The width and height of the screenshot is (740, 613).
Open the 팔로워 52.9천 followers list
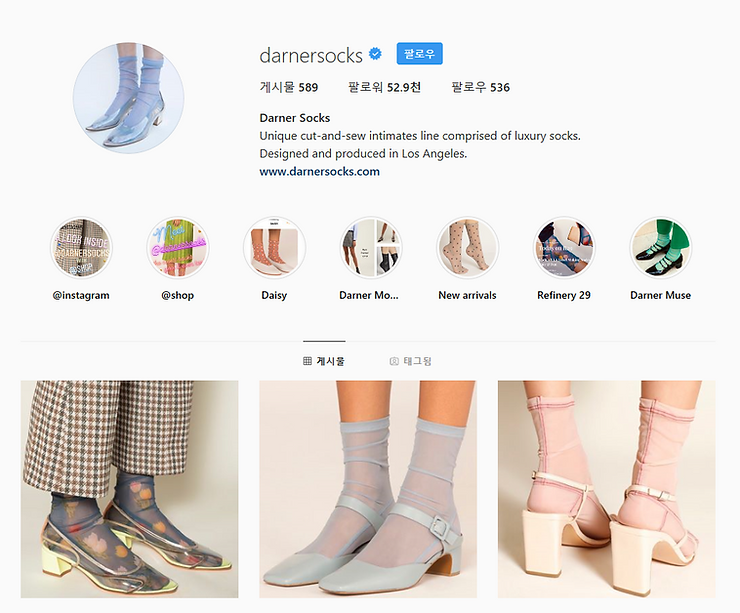click(384, 87)
